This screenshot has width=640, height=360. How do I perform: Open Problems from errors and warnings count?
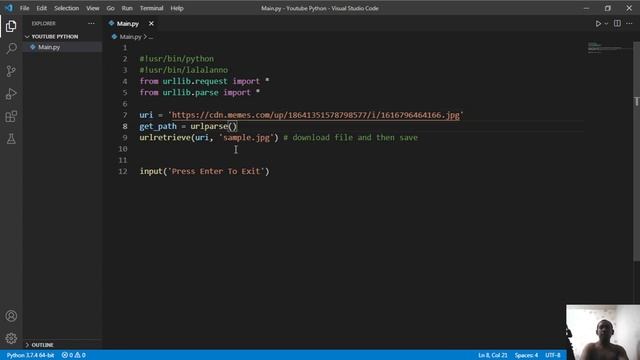(73, 355)
